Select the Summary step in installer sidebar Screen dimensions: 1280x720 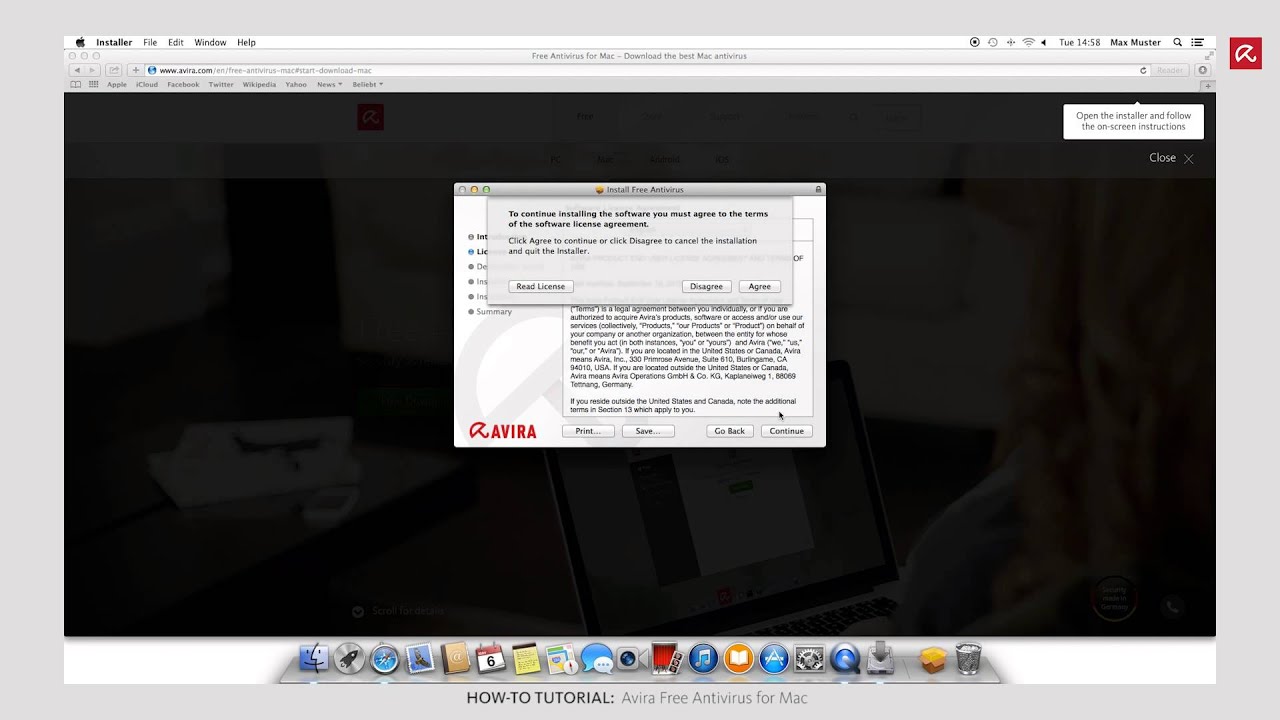pos(490,312)
